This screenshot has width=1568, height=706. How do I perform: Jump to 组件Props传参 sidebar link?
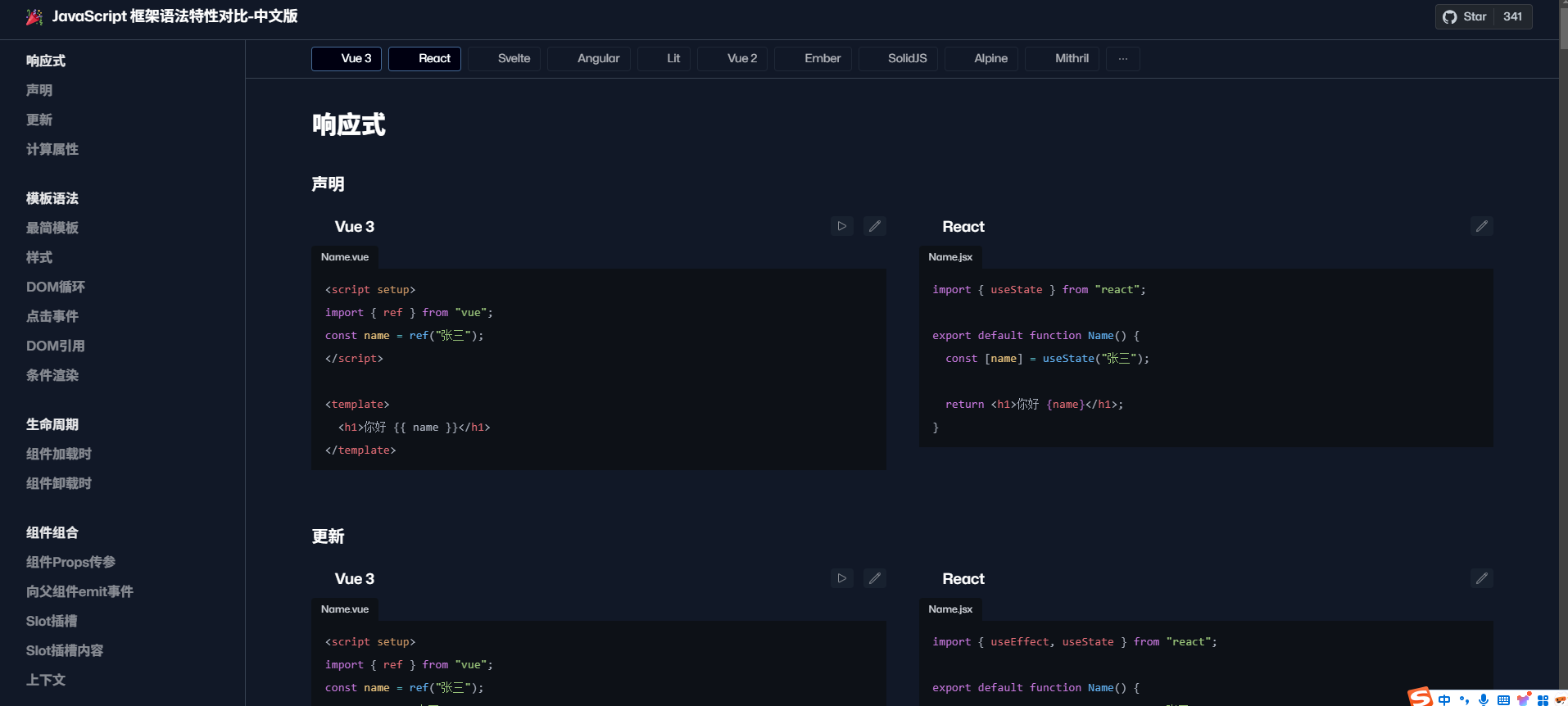pos(71,562)
